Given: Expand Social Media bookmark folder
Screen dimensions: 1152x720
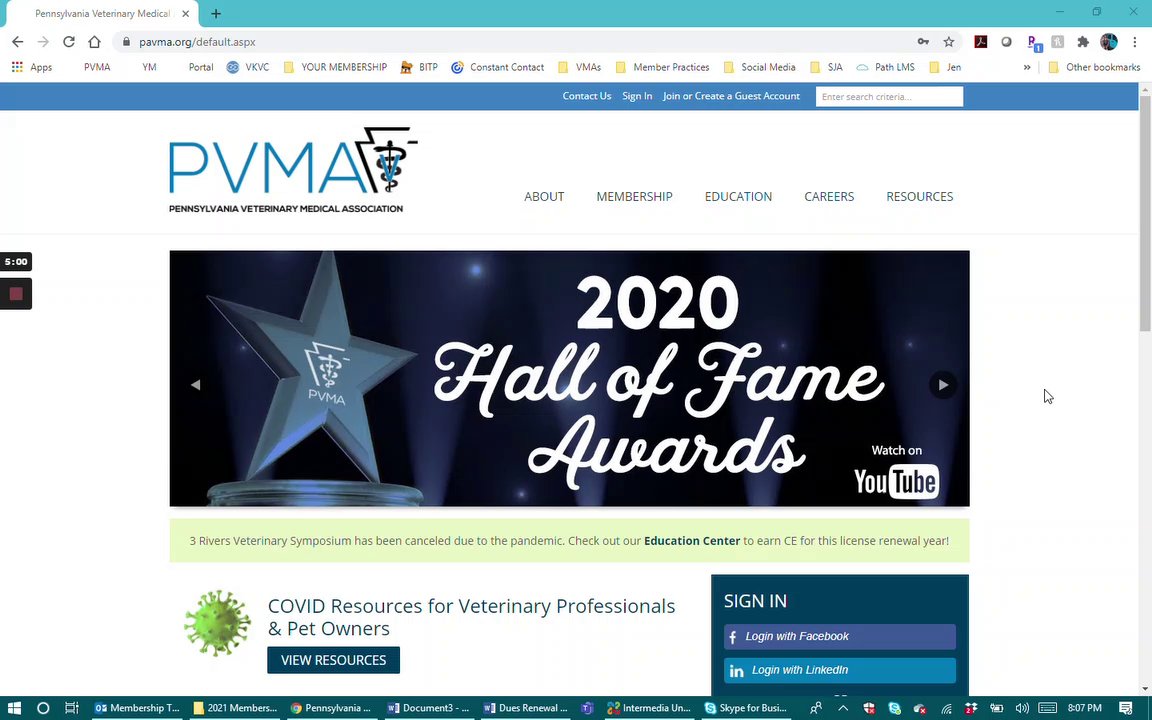Looking at the screenshot, I should coord(760,67).
